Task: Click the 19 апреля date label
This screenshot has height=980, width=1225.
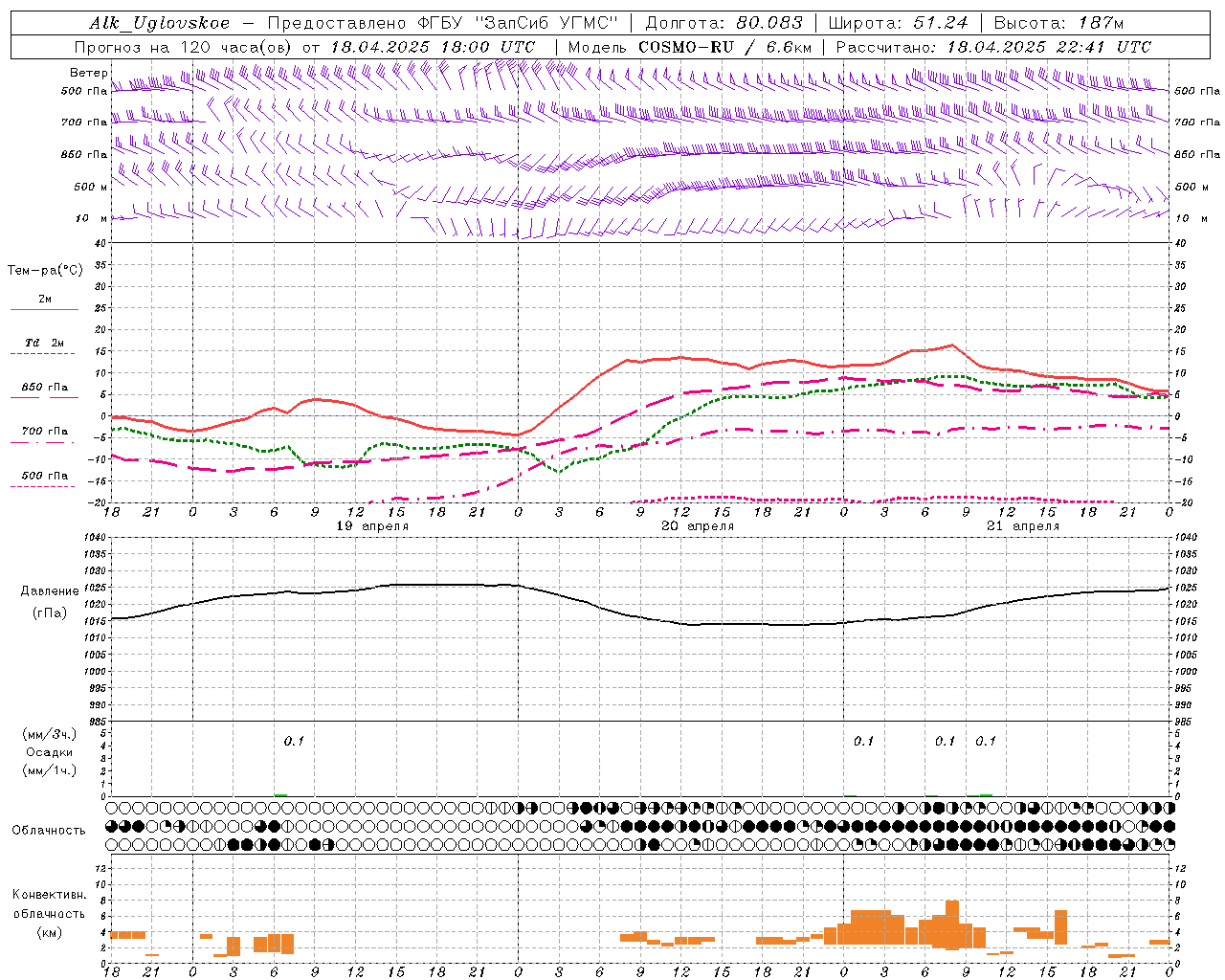Action: [372, 526]
